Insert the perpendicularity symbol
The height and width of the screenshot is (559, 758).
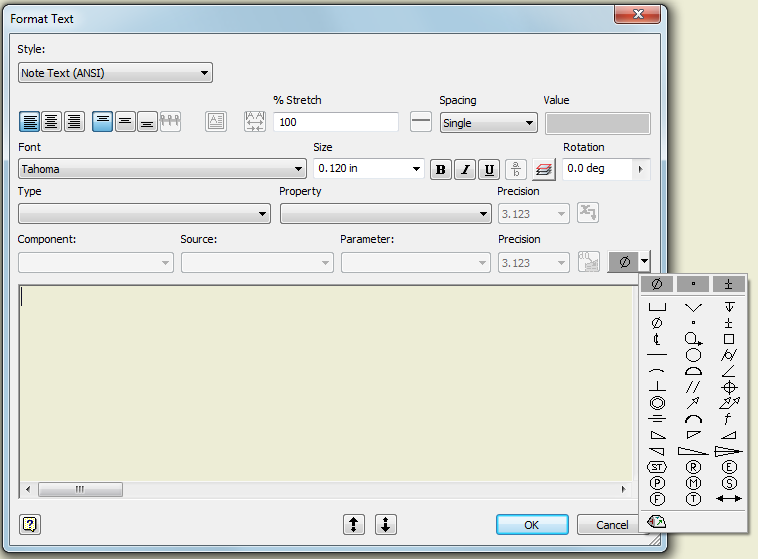pyautogui.click(x=657, y=386)
